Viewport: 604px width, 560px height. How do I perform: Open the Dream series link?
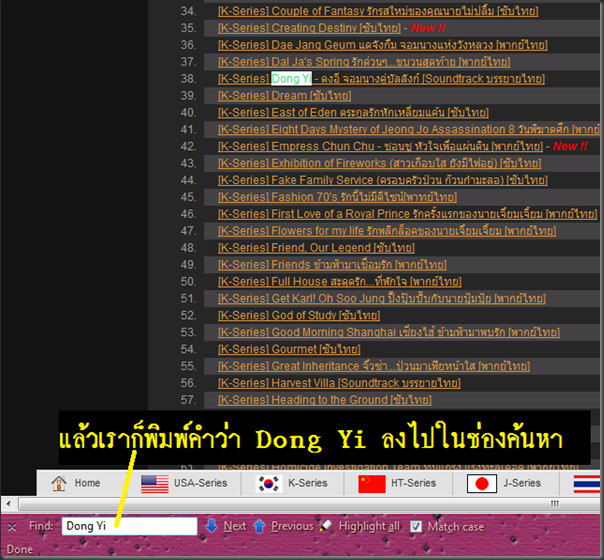click(284, 96)
